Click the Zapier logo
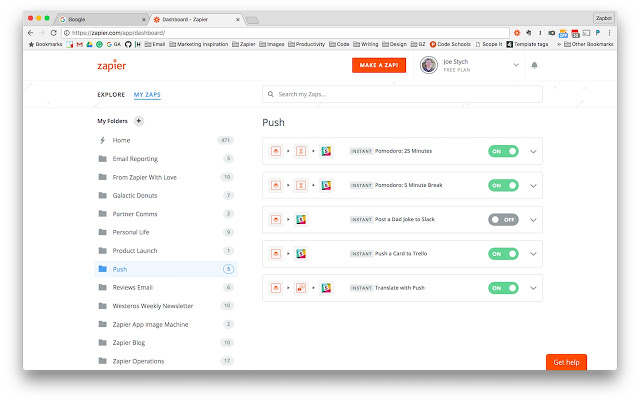This screenshot has height=400, width=640. 110,65
